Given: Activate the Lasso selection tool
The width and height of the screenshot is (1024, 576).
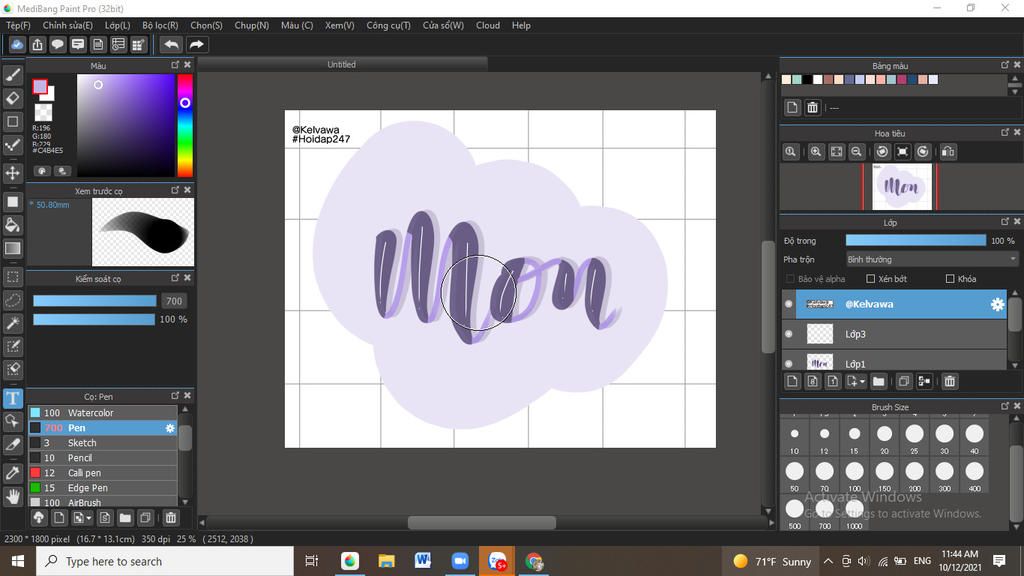Looking at the screenshot, I should [12, 300].
